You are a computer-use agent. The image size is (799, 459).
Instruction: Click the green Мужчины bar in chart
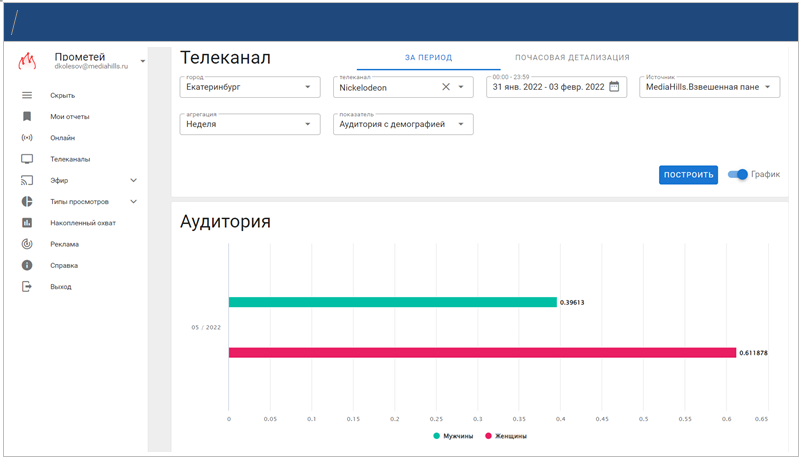[392, 302]
